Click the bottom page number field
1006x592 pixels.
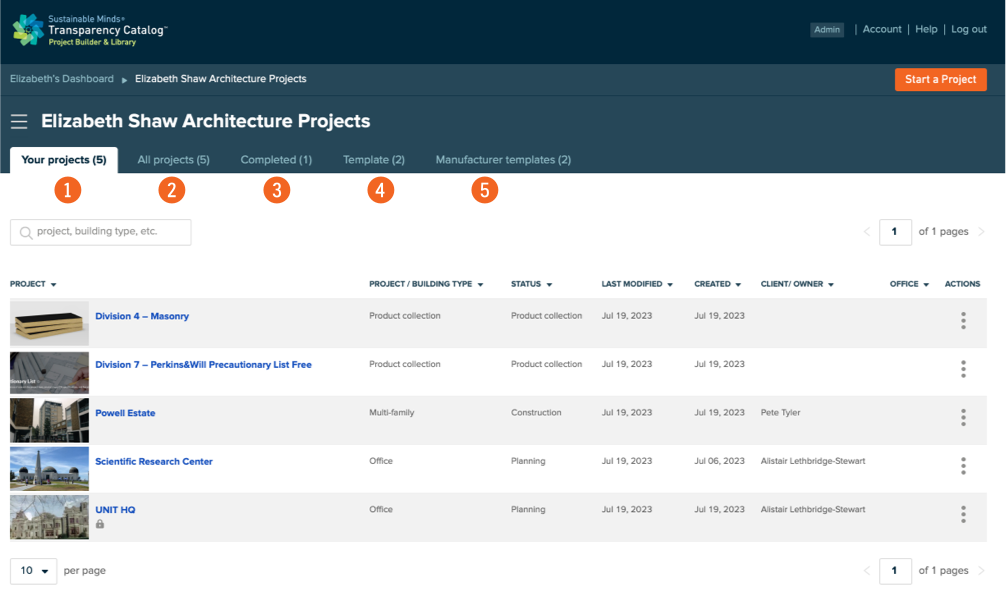(894, 570)
